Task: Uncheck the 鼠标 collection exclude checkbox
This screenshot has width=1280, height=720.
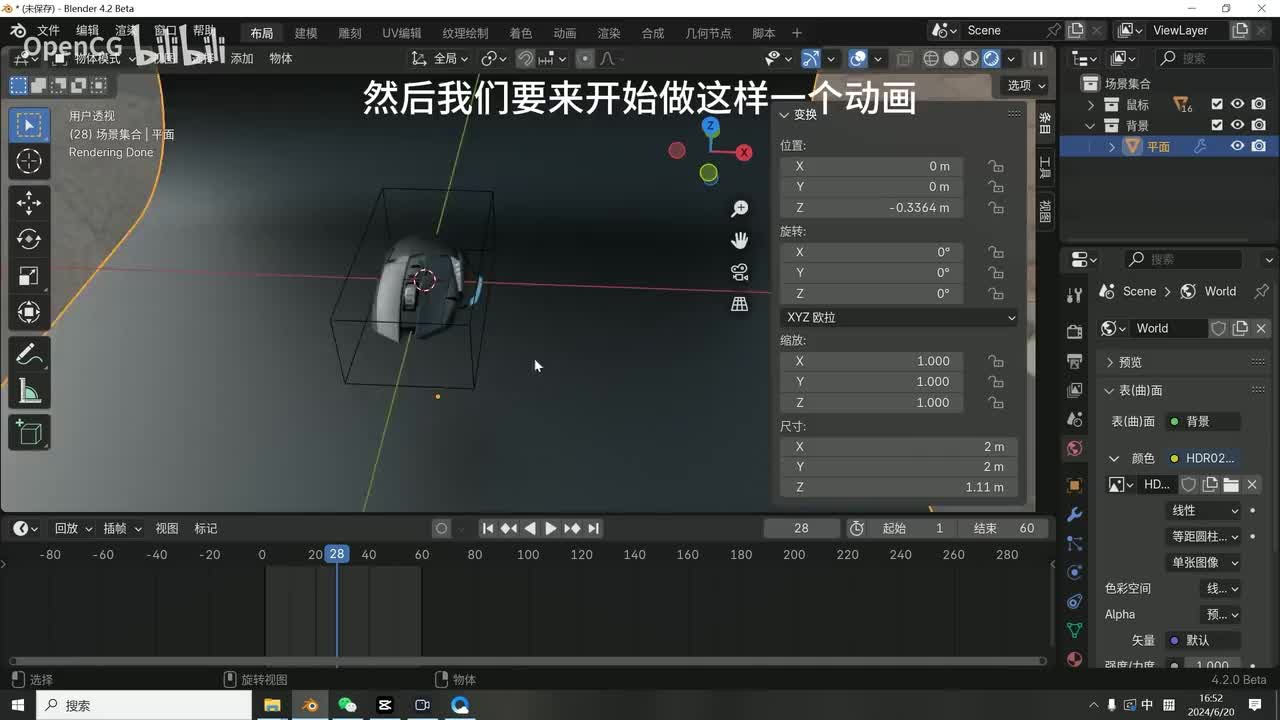Action: click(x=1217, y=104)
